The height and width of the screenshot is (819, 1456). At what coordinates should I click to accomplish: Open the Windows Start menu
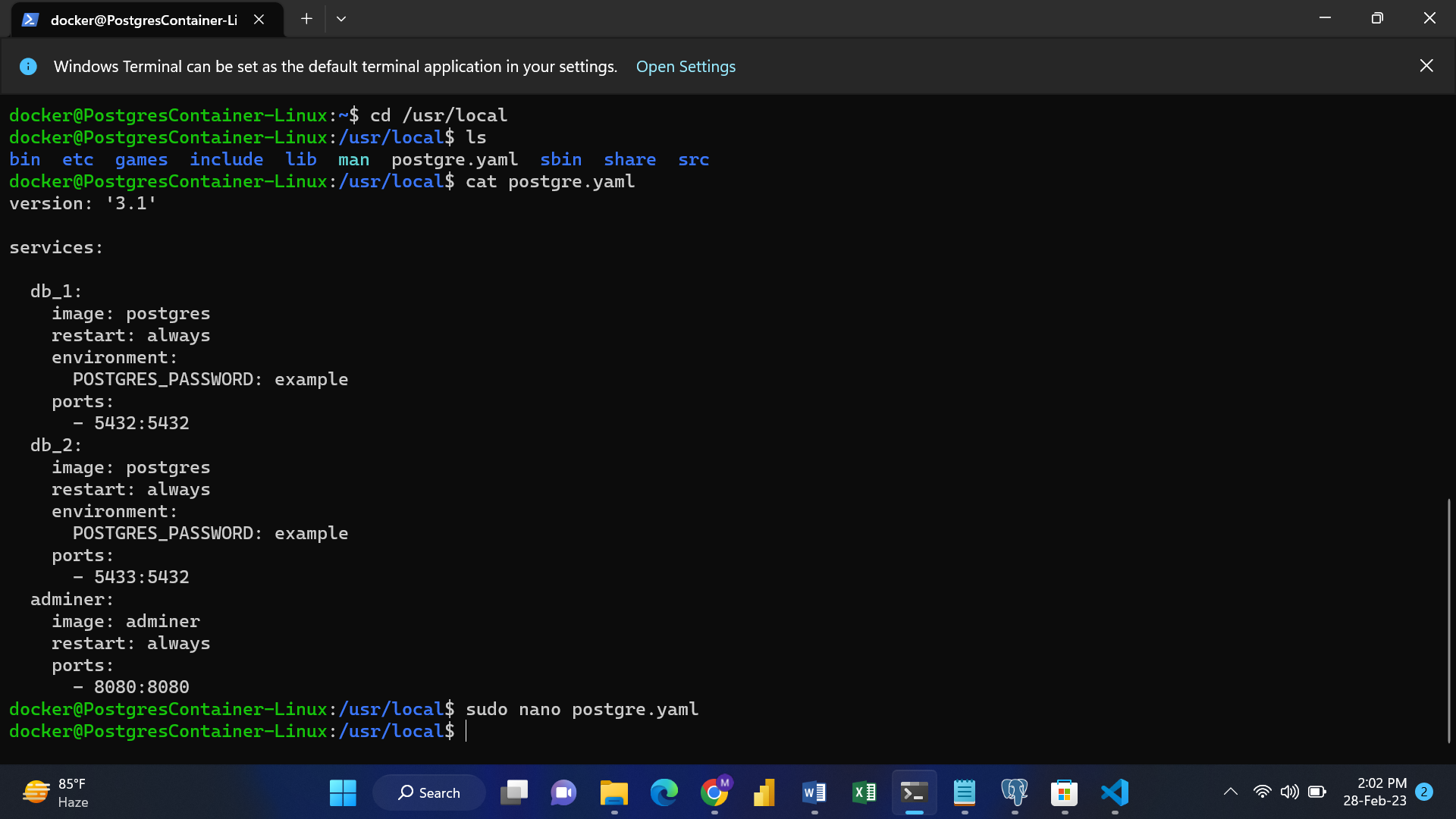pos(343,792)
